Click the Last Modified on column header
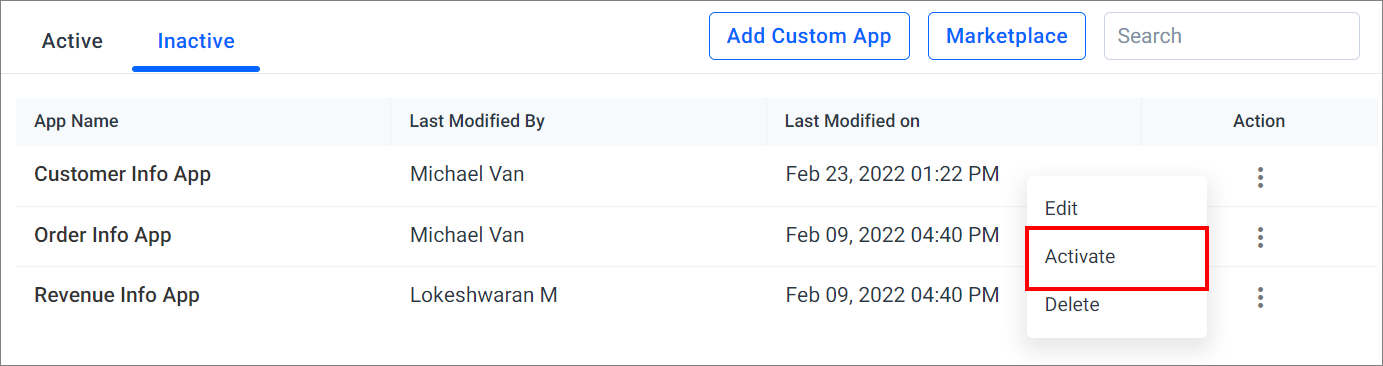The width and height of the screenshot is (1383, 366). 852,121
